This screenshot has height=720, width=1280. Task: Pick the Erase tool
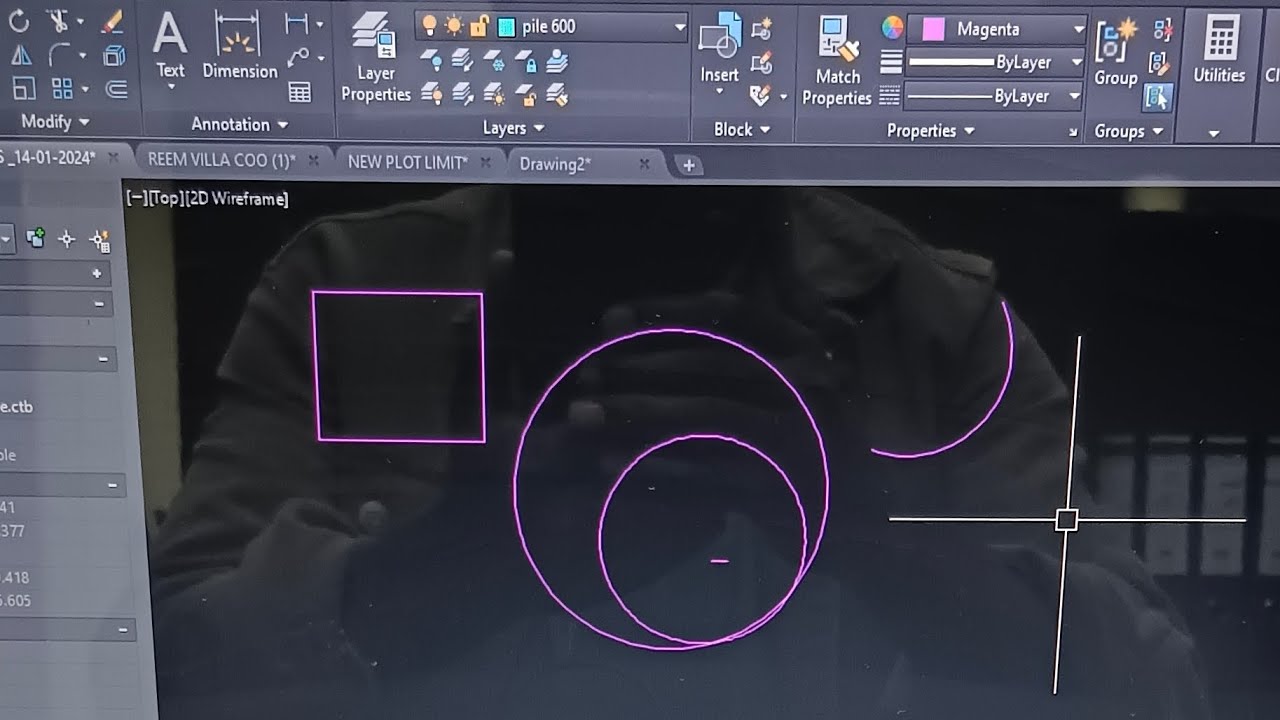coord(112,21)
